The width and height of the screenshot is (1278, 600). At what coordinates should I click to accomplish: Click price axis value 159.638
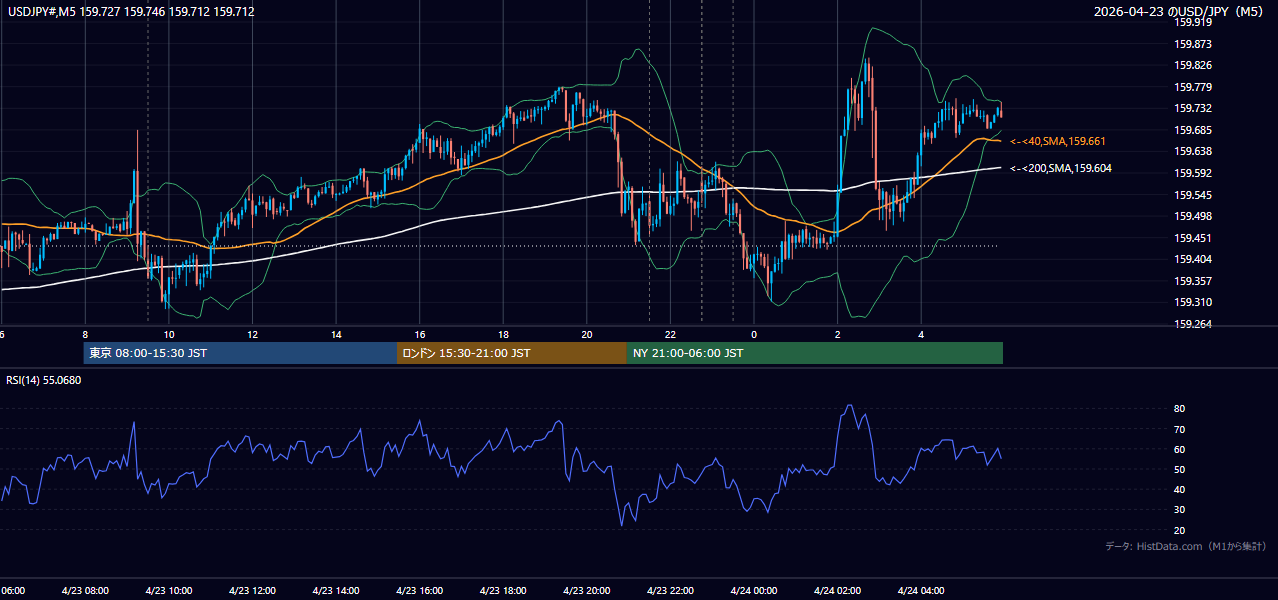1193,152
